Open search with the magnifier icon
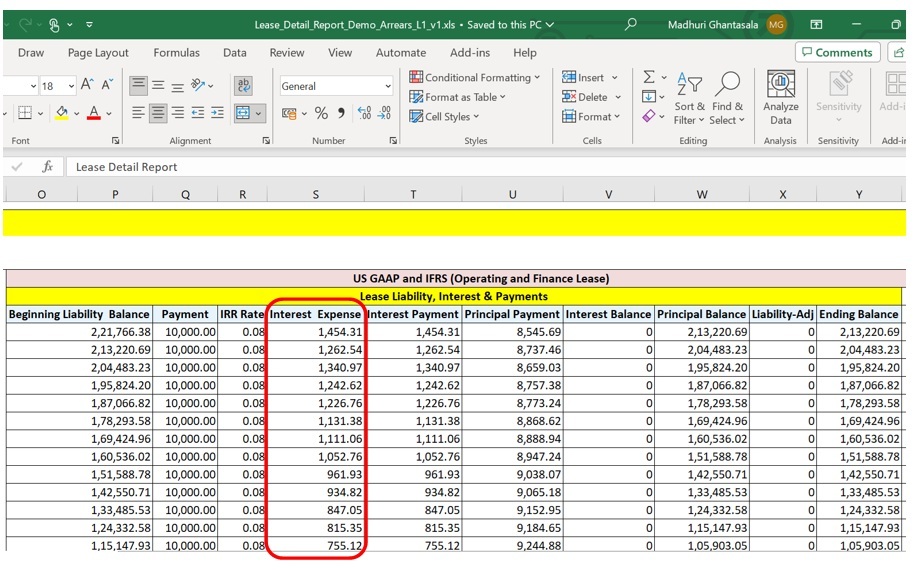The width and height of the screenshot is (920, 570). click(630, 24)
